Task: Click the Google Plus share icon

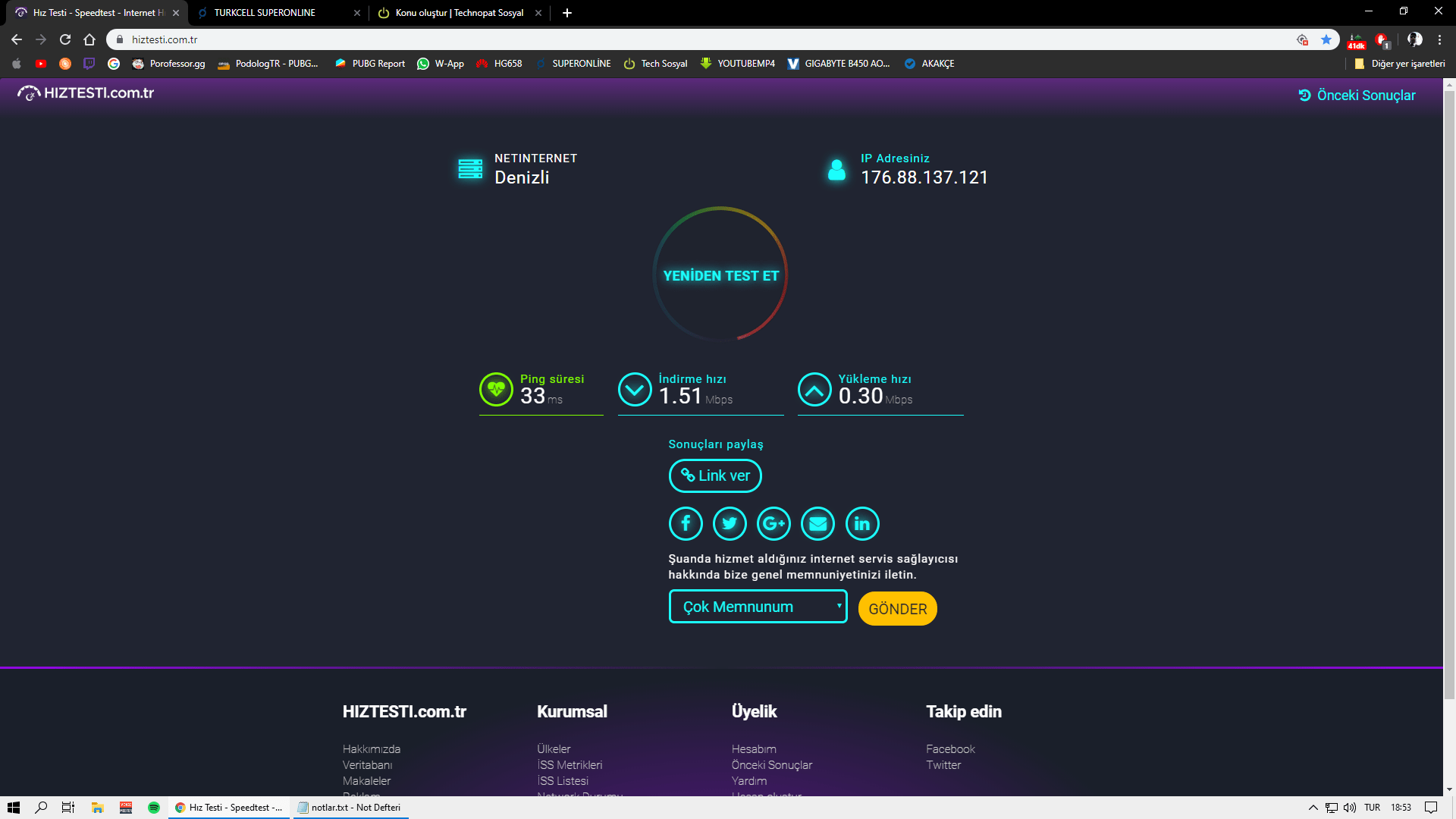Action: point(773,523)
